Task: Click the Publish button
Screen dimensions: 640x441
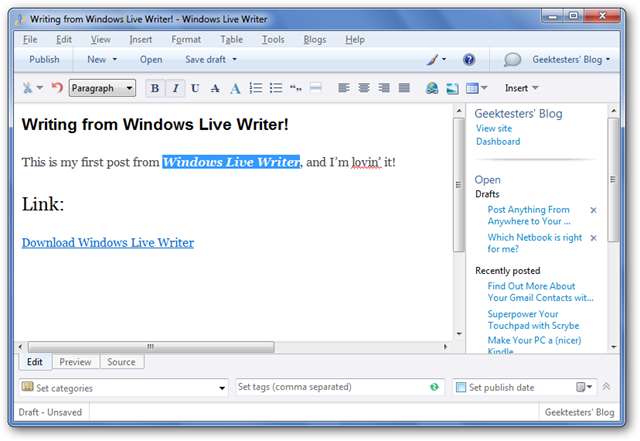Action: (x=44, y=60)
